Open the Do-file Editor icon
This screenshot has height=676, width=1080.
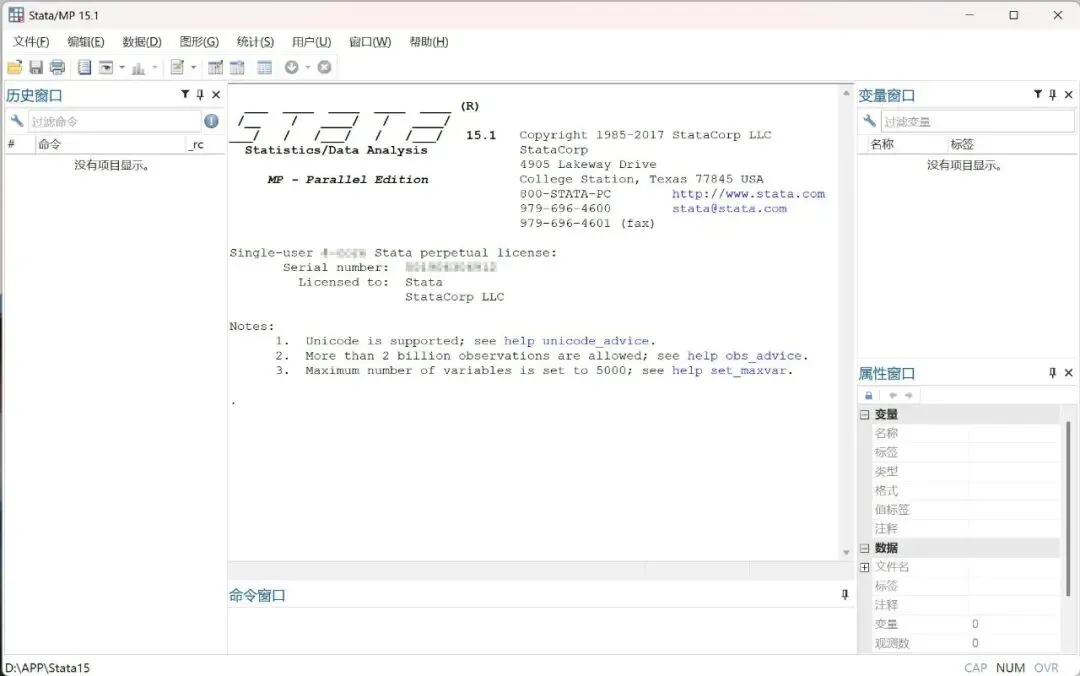pos(177,67)
